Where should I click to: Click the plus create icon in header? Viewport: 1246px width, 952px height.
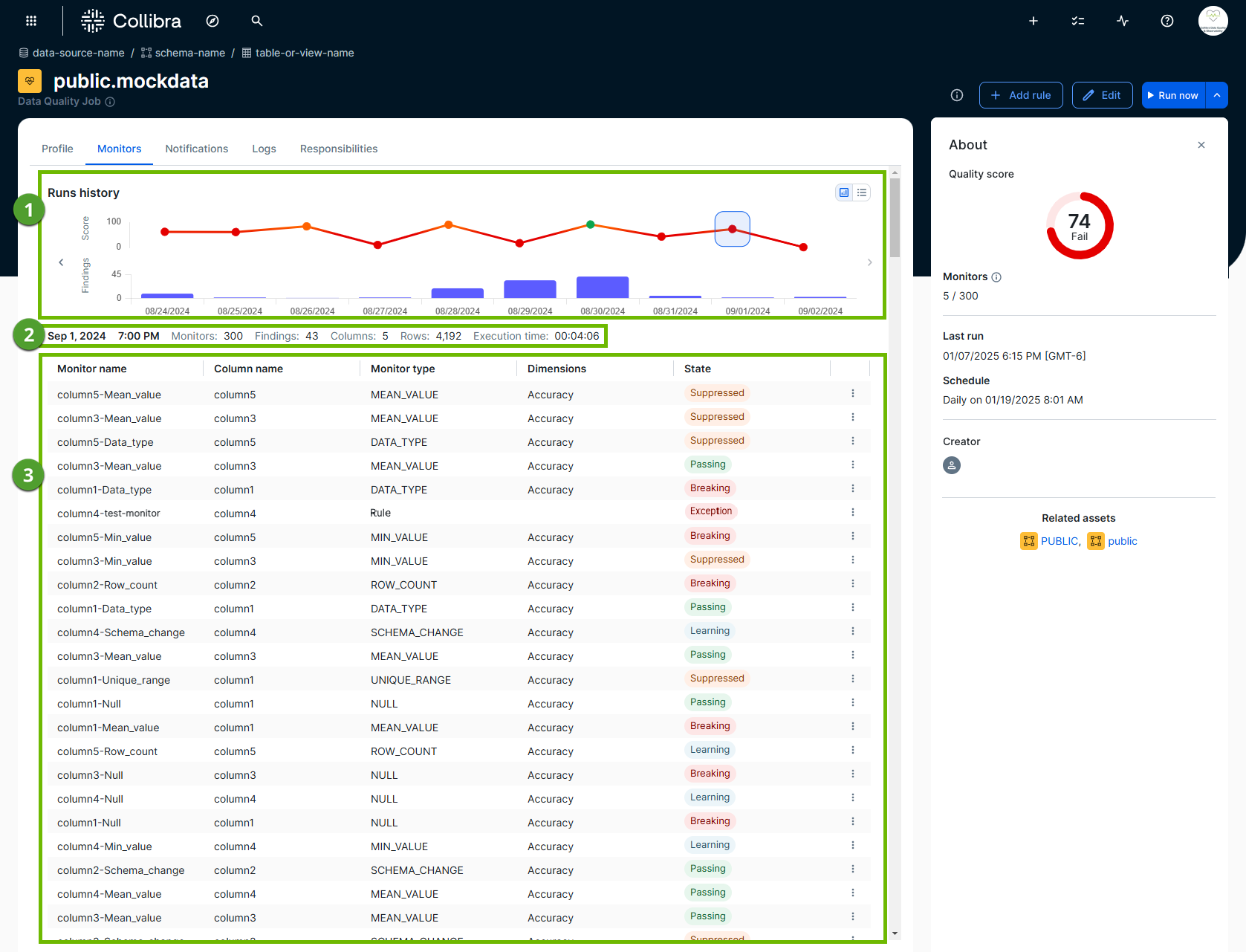pyautogui.click(x=1033, y=21)
